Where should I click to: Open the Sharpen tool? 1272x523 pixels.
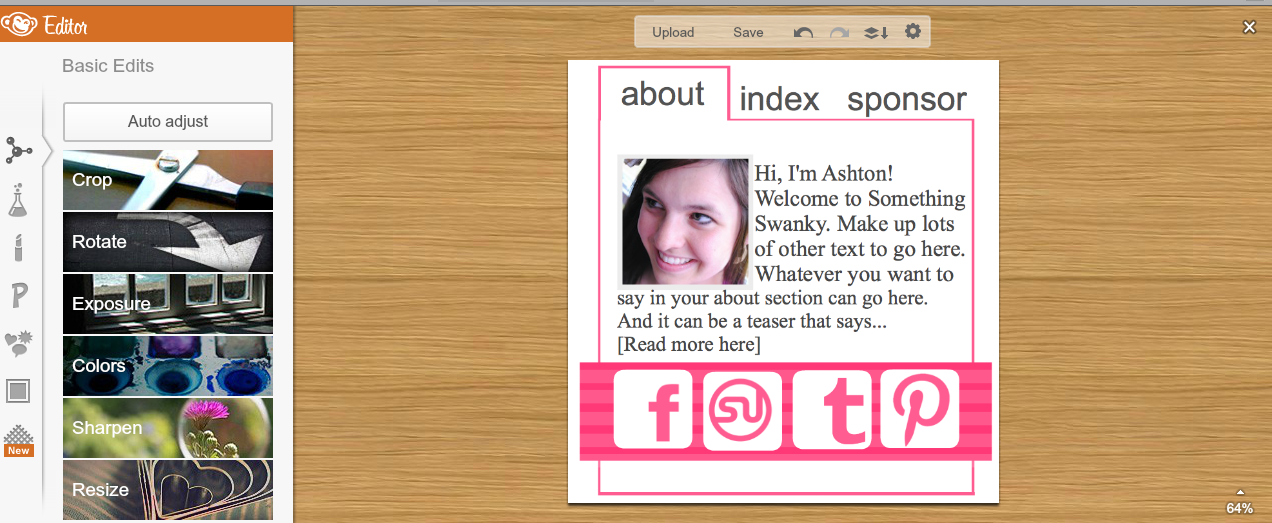[168, 428]
